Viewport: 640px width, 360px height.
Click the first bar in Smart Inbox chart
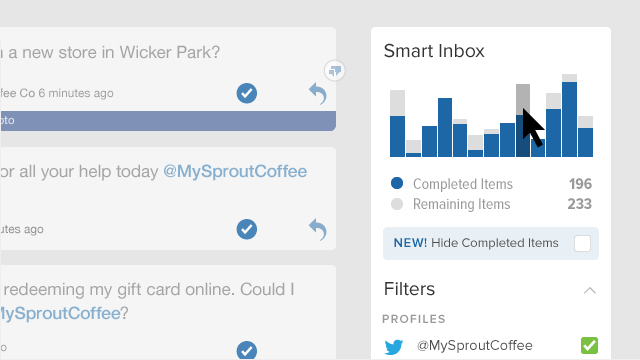397,123
